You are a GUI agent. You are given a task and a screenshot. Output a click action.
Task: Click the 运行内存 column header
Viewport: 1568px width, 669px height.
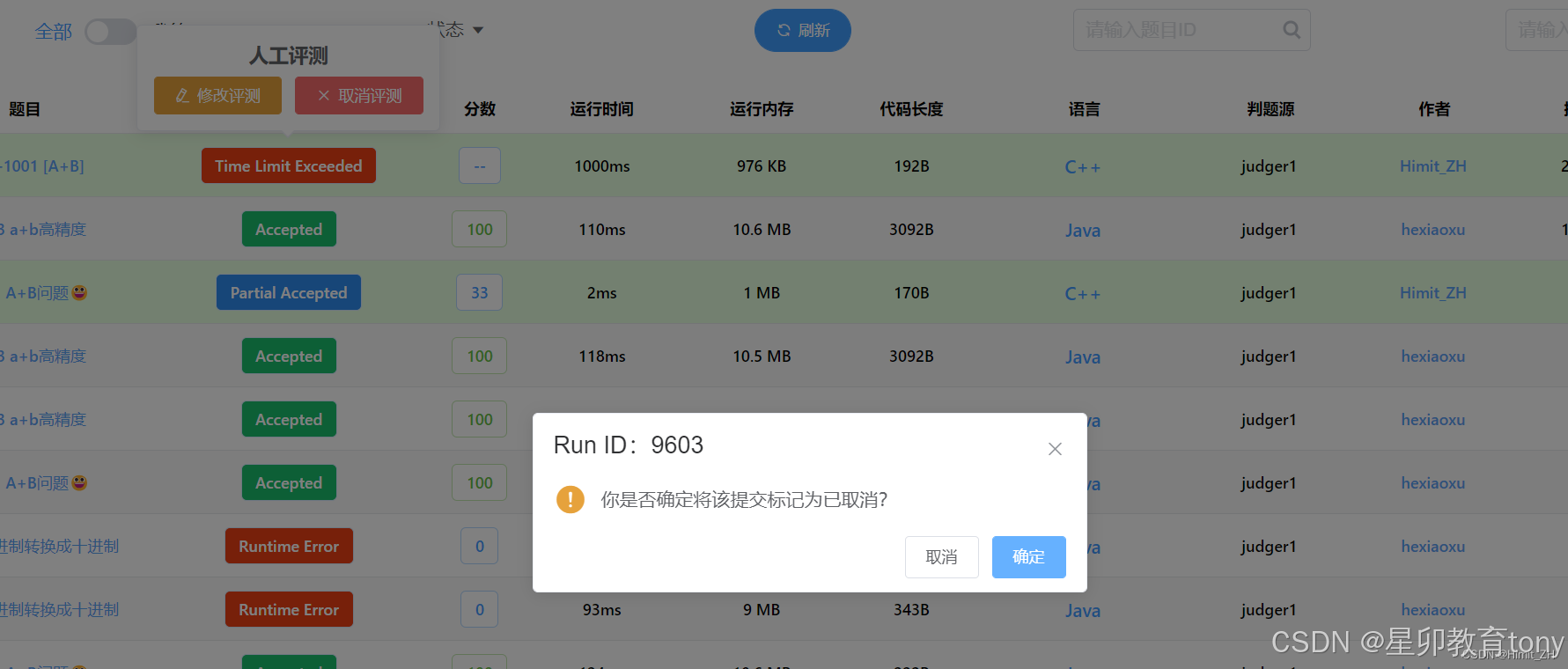click(x=762, y=109)
